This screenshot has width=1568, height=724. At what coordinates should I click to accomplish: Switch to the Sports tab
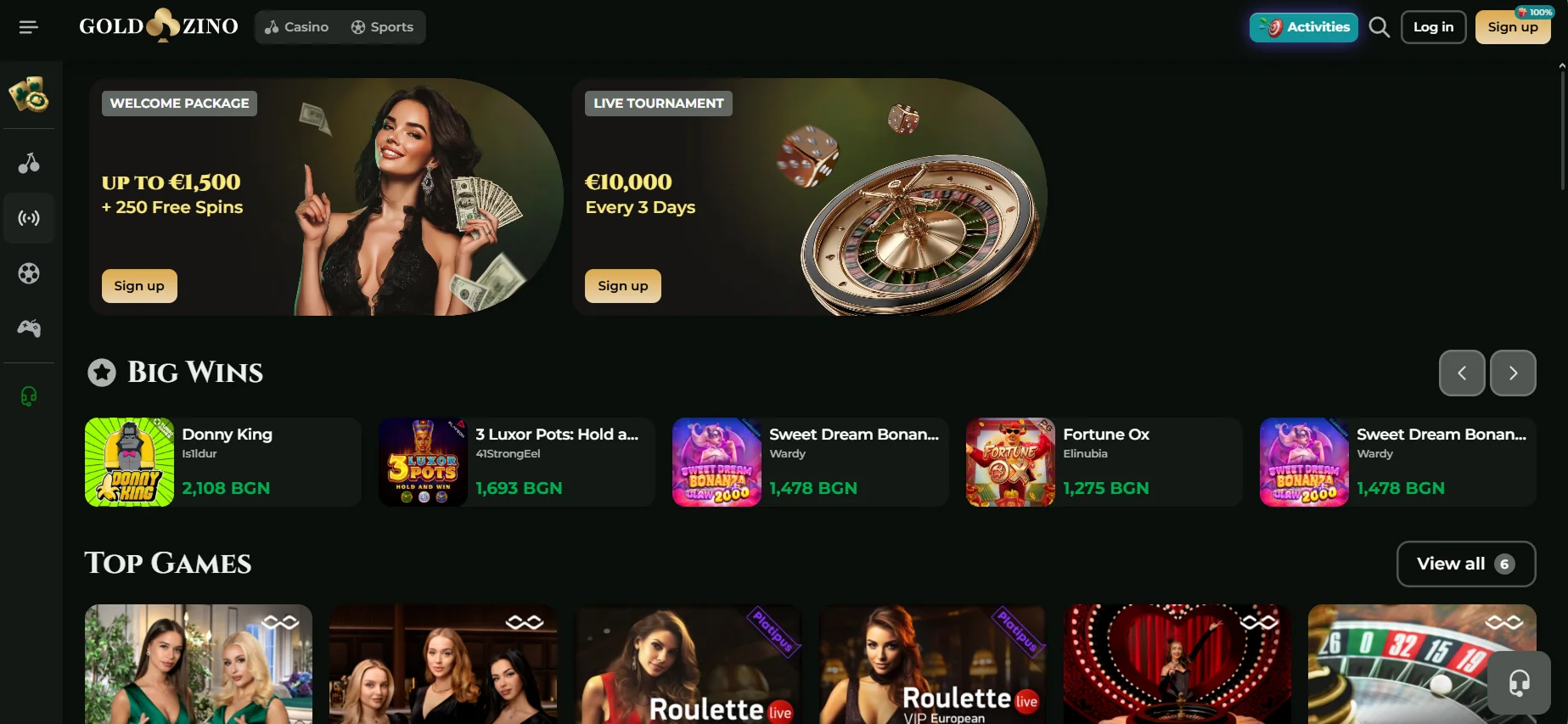point(382,27)
